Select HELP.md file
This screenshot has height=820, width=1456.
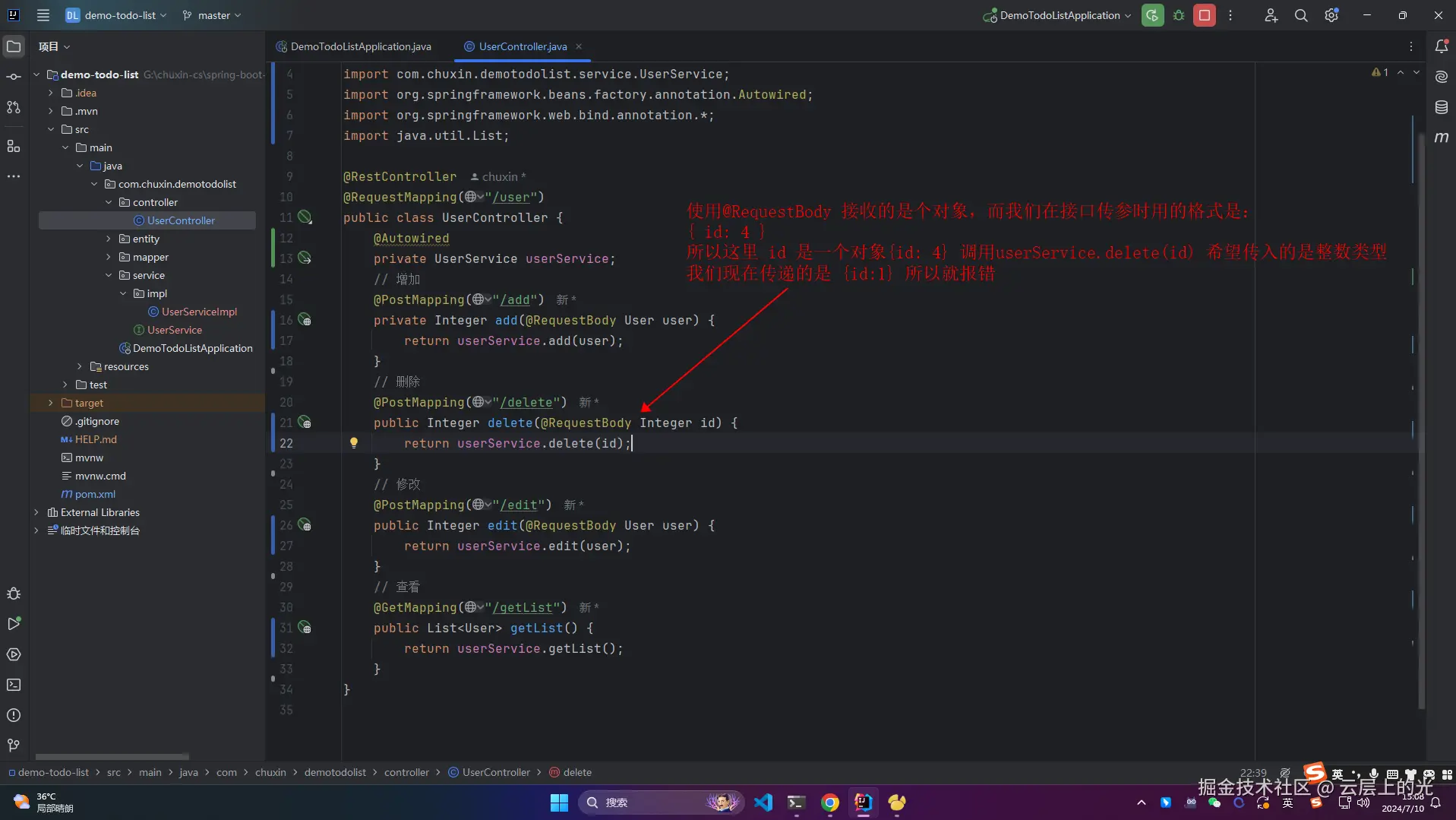click(96, 439)
